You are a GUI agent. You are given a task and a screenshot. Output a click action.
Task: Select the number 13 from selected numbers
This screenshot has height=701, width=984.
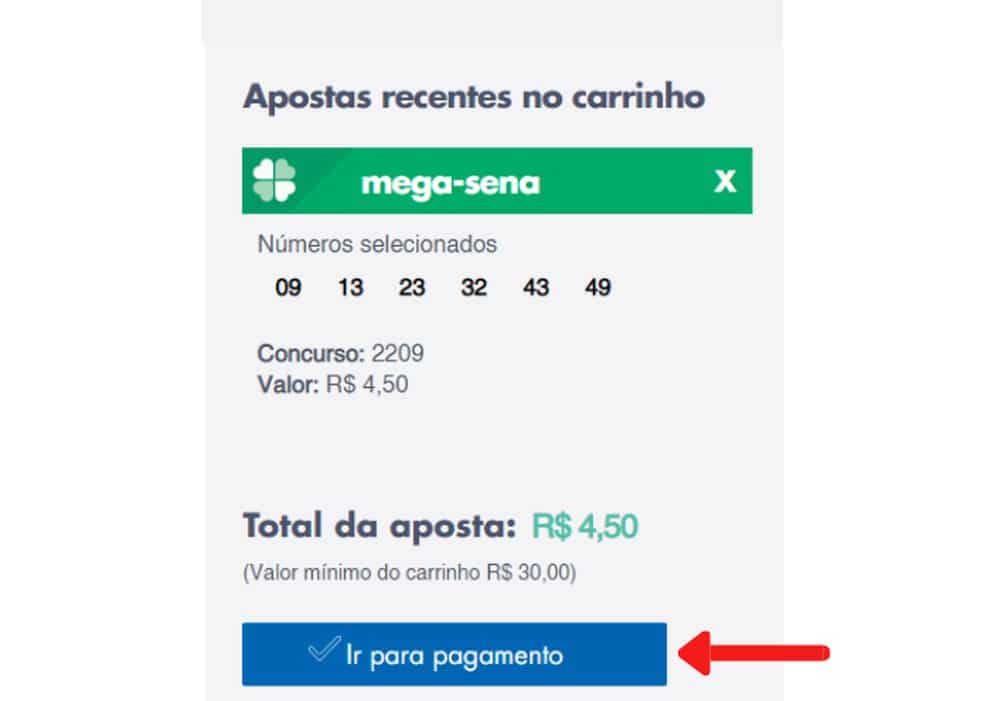[349, 288]
